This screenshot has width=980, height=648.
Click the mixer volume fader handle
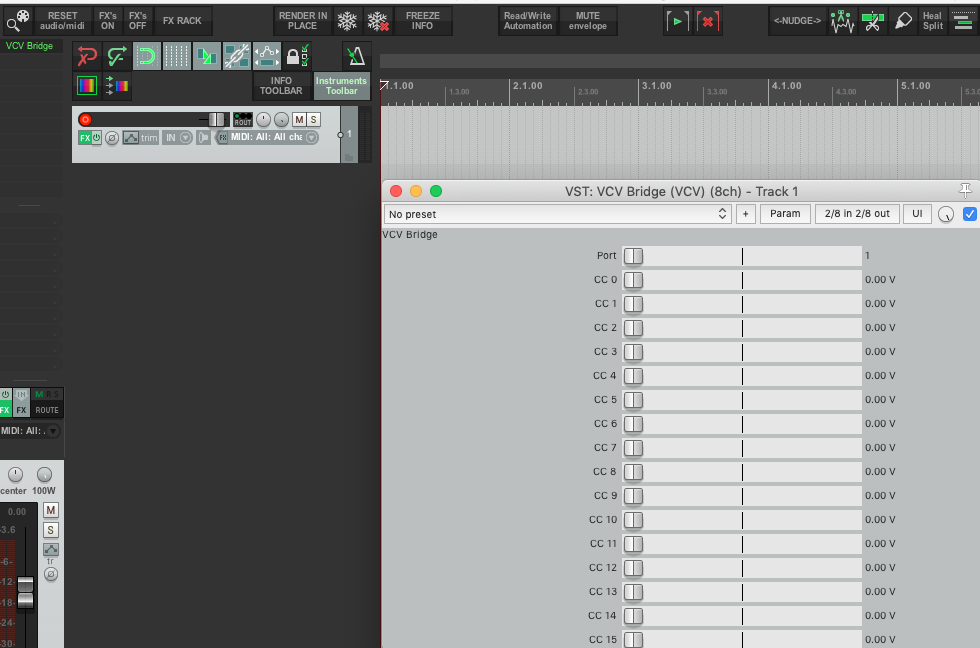pyautogui.click(x=26, y=593)
